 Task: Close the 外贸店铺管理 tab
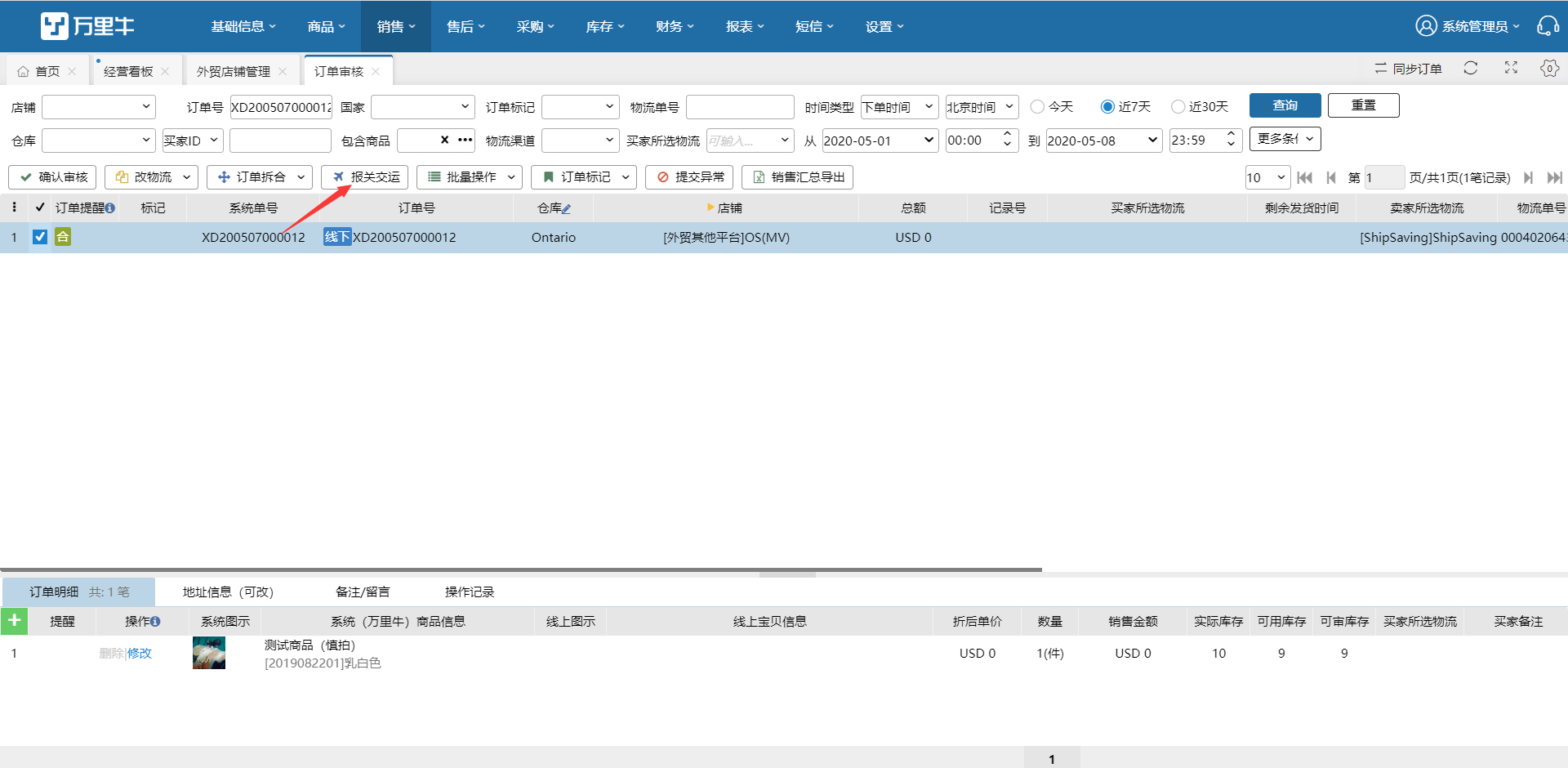coord(283,72)
